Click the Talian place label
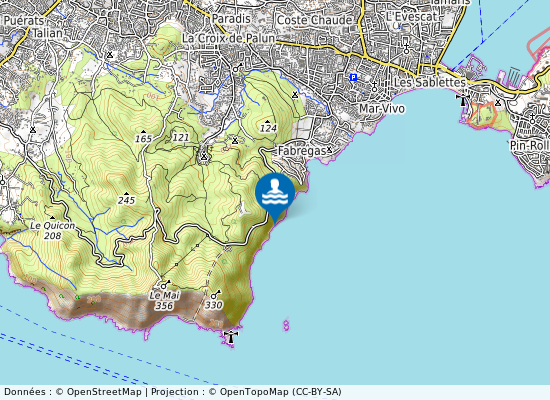This screenshot has width=550, height=400. click(47, 33)
